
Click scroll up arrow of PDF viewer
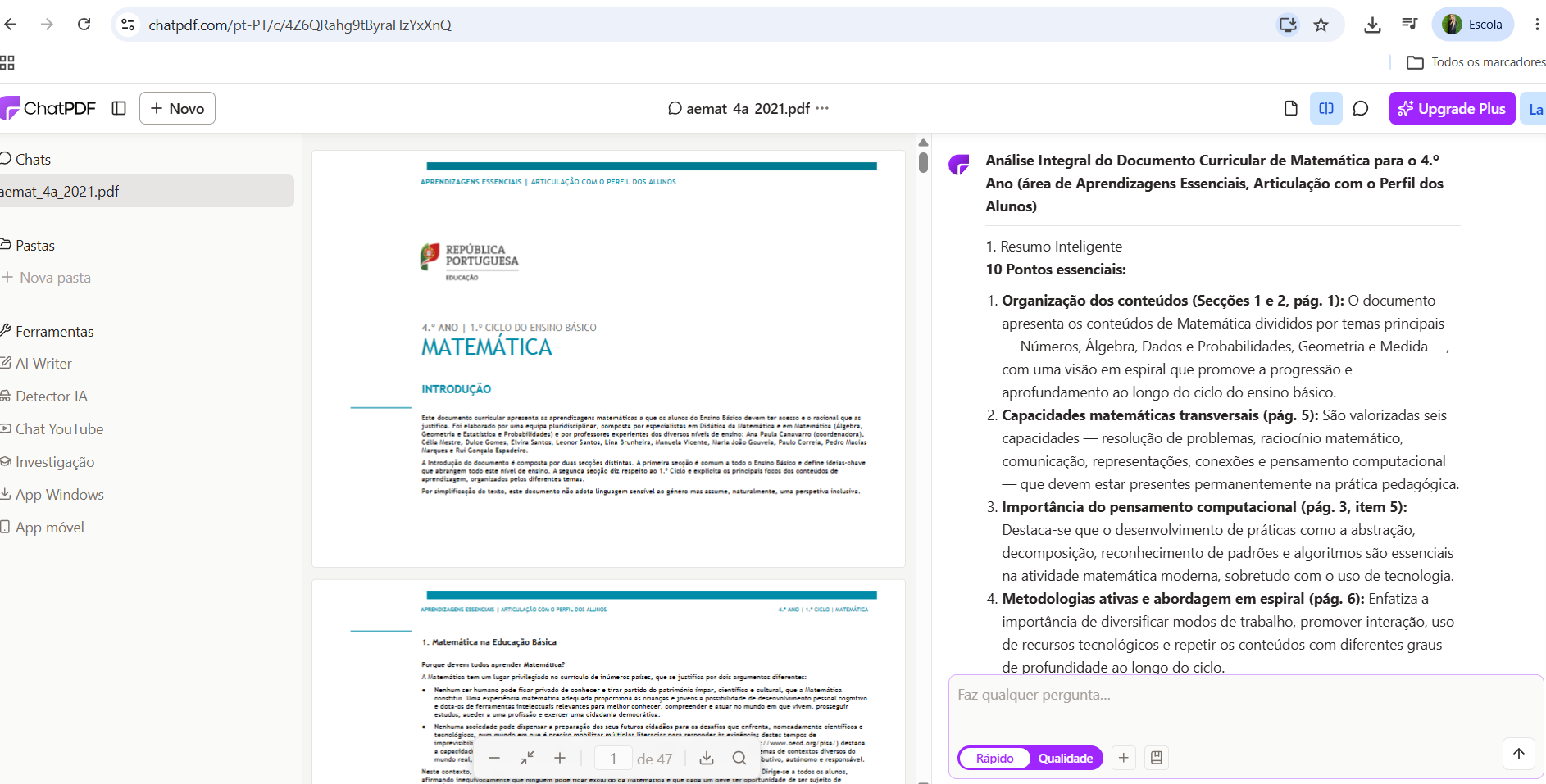pyautogui.click(x=923, y=143)
